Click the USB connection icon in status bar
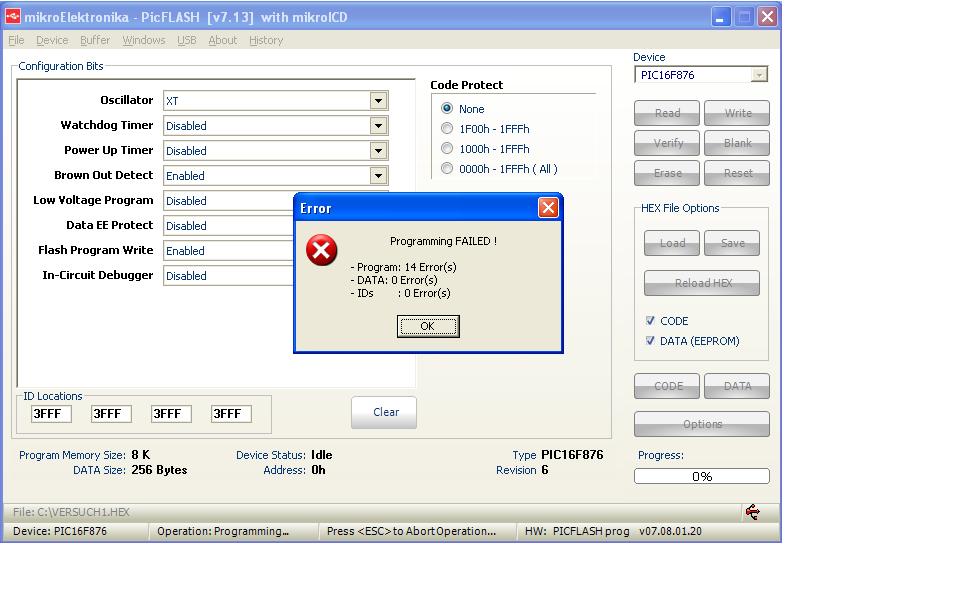The image size is (960, 600). [x=752, y=512]
